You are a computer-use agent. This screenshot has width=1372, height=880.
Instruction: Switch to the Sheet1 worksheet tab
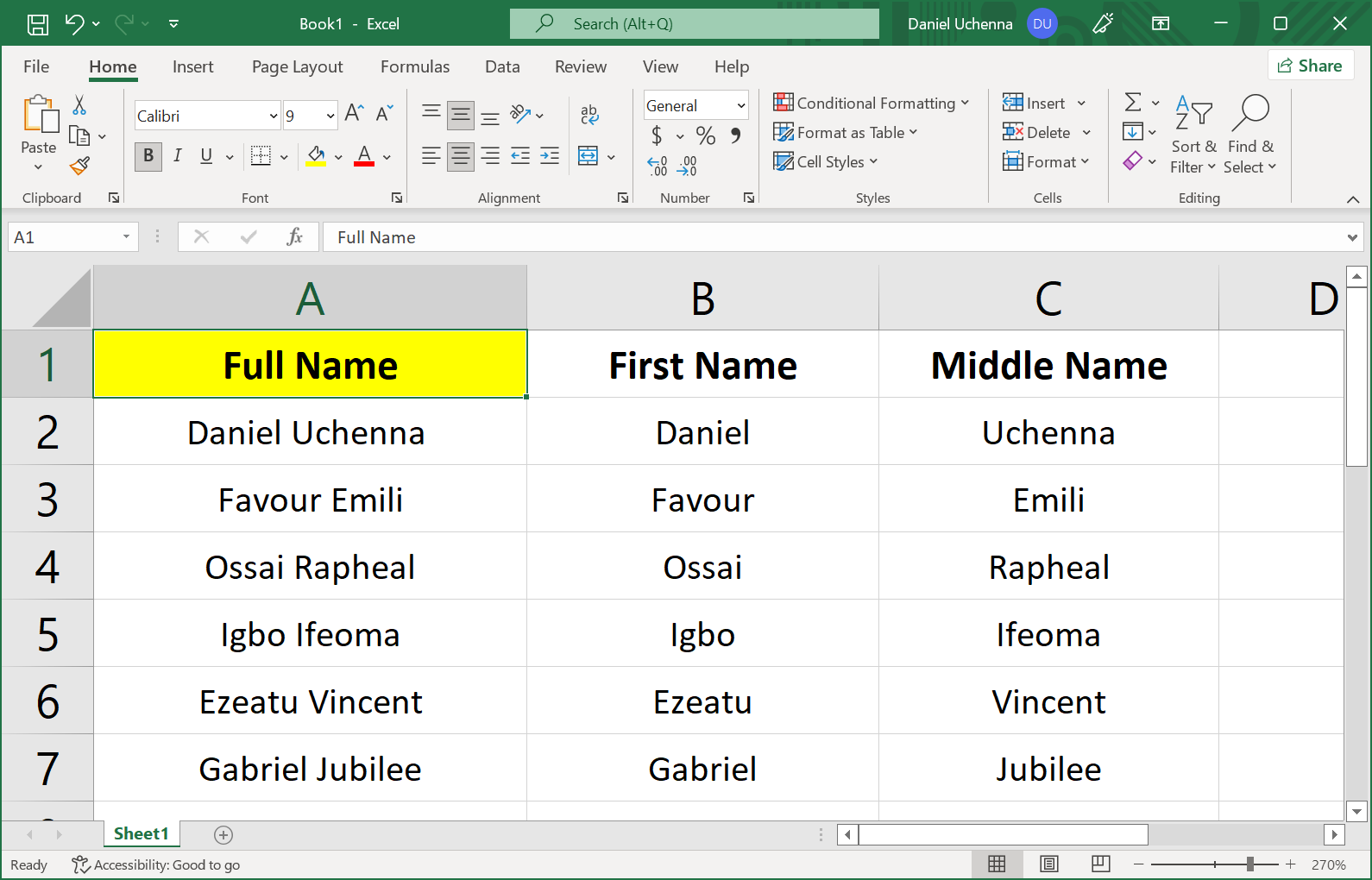point(141,833)
